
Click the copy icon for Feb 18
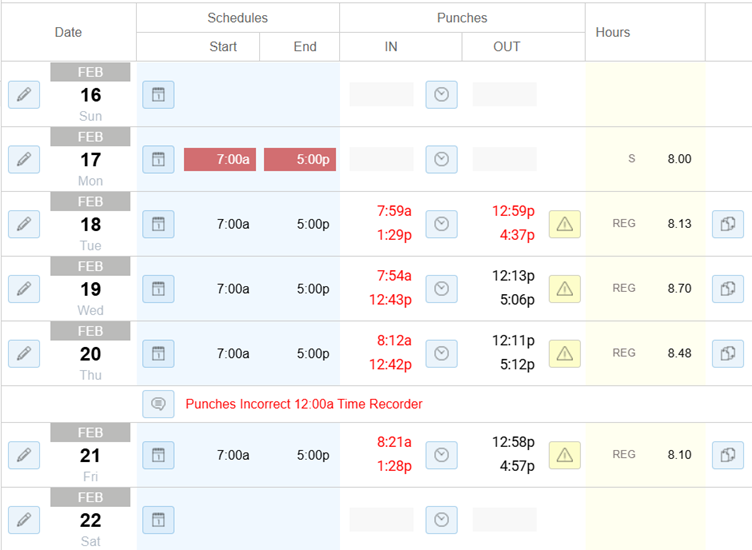(x=728, y=224)
